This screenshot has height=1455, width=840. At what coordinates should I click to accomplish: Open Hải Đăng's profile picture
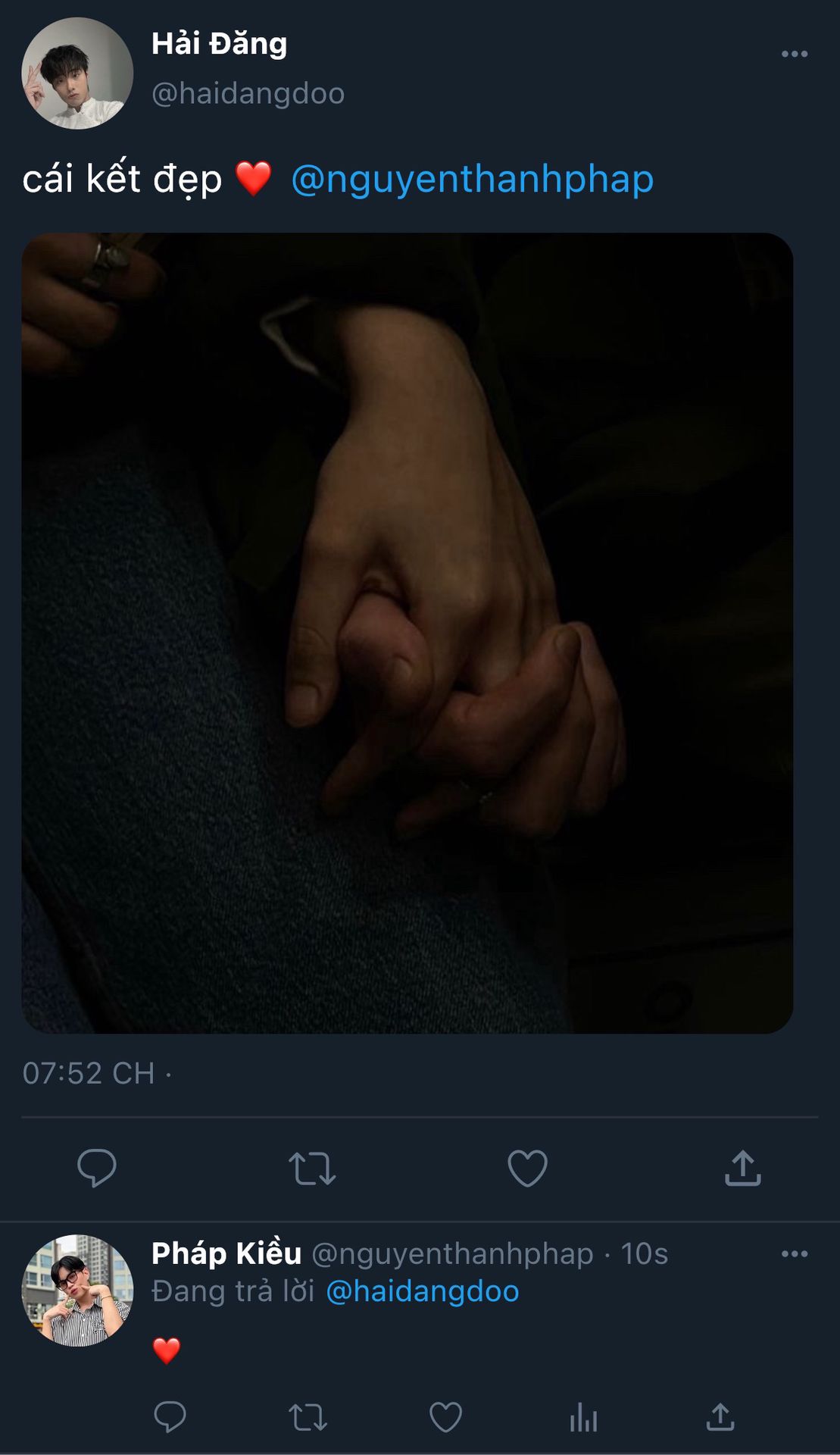tap(77, 74)
